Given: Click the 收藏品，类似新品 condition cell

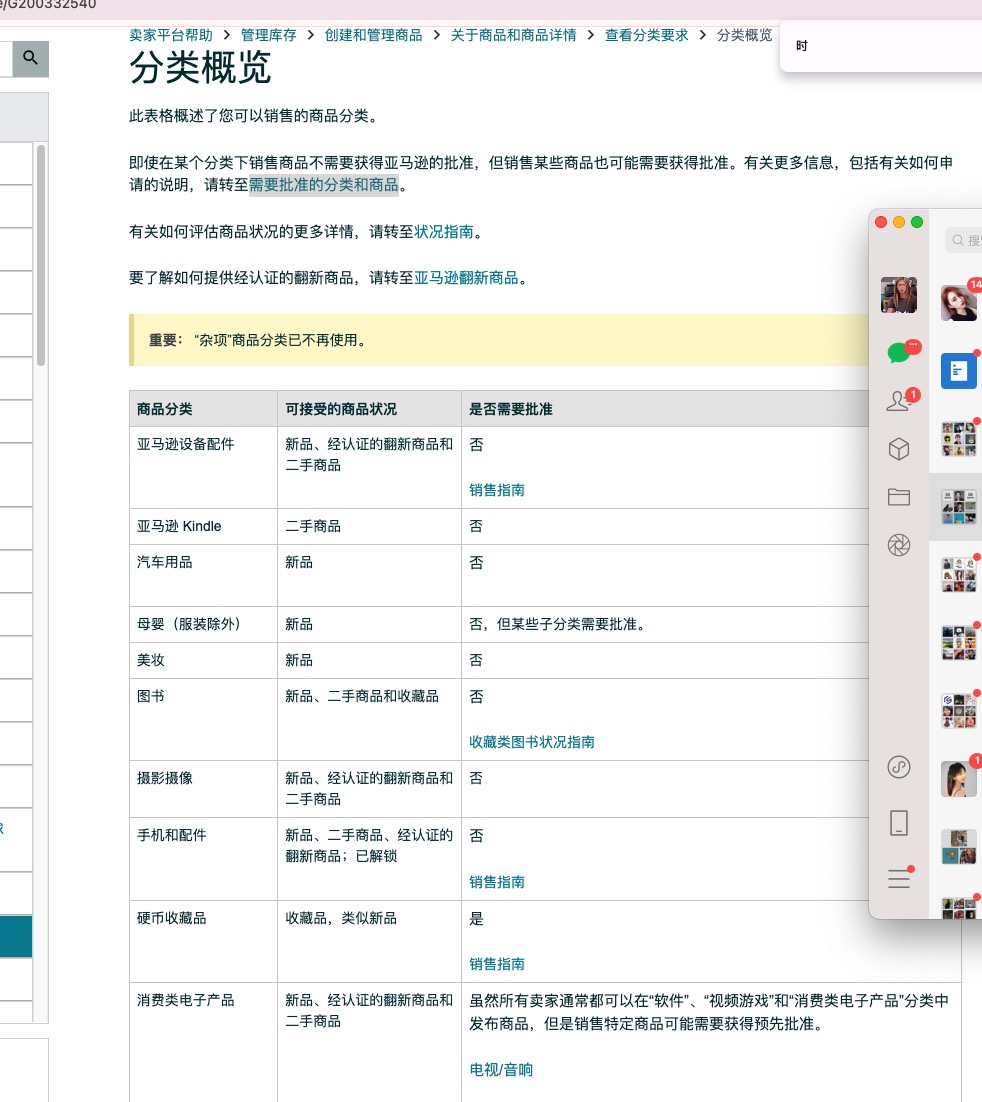Looking at the screenshot, I should tap(369, 941).
